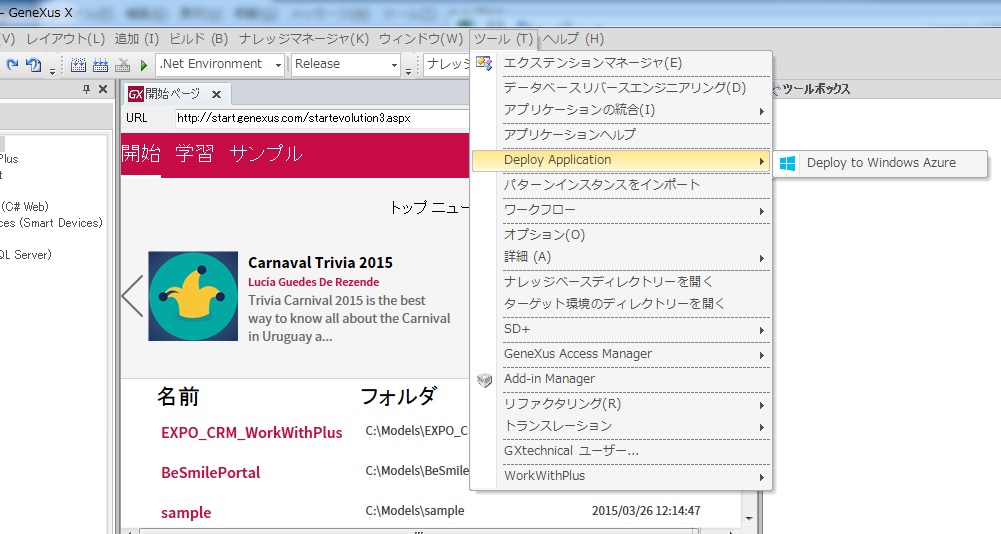The image size is (1001, 534).
Task: Select the 学習 section on start page
Action: 194,154
